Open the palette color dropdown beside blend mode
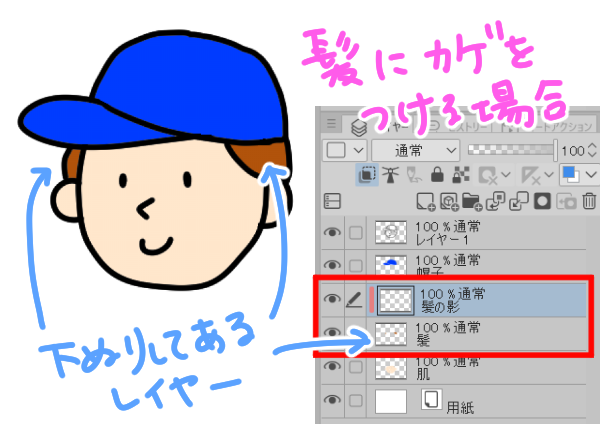Screen dimensions: 600x424 coord(344,150)
